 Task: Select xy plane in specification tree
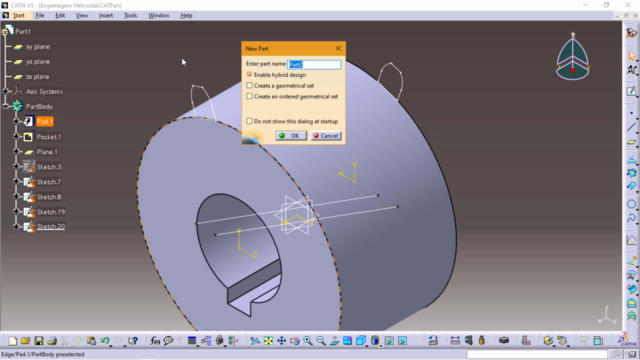pyautogui.click(x=38, y=47)
